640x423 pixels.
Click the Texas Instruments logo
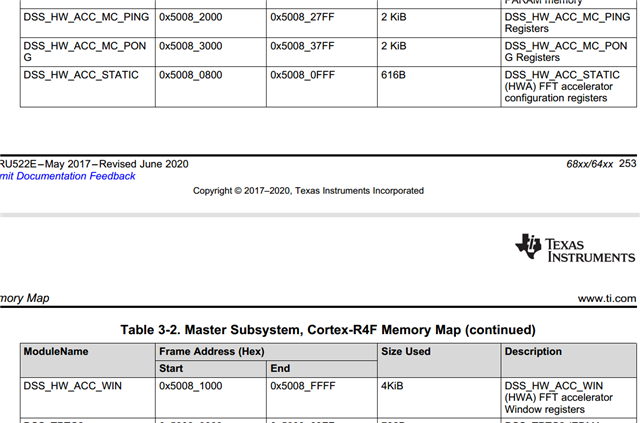pos(575,248)
